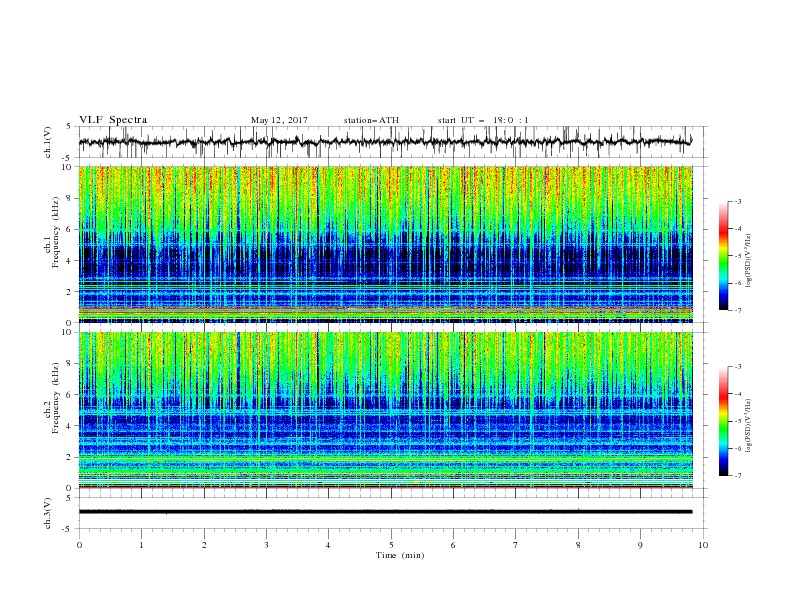The width and height of the screenshot is (792, 612).
Task: Click the ch.2 spectrogram color scale bar
Action: [x=724, y=421]
